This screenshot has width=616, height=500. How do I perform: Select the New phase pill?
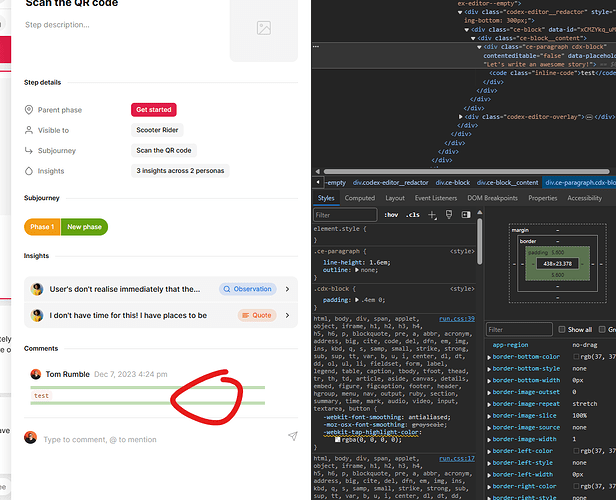tap(84, 227)
